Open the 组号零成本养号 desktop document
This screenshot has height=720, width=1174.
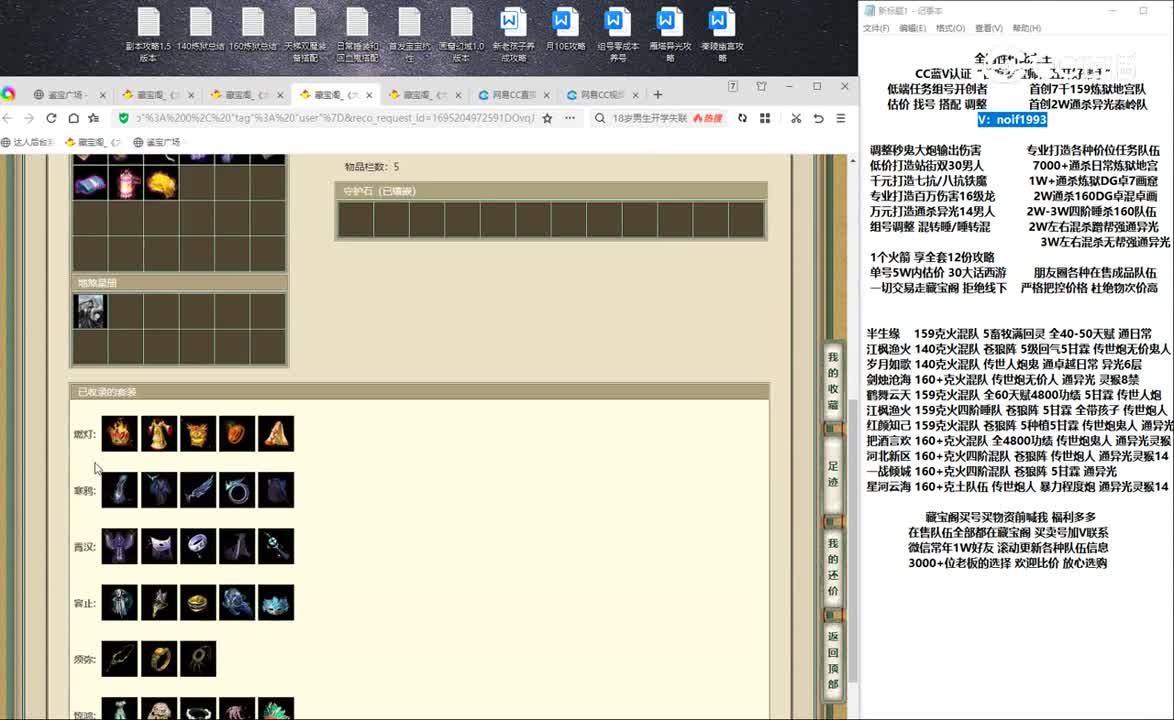point(618,34)
